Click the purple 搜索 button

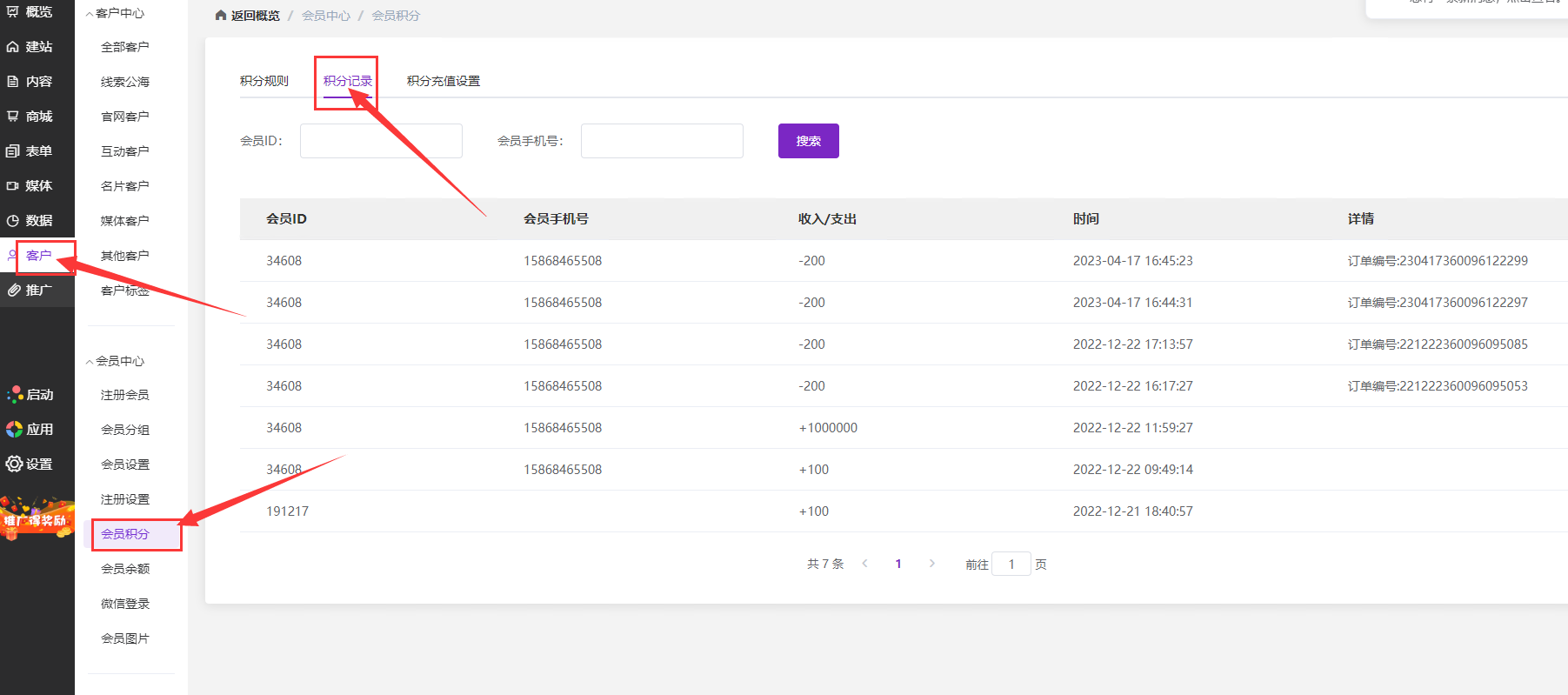point(808,141)
